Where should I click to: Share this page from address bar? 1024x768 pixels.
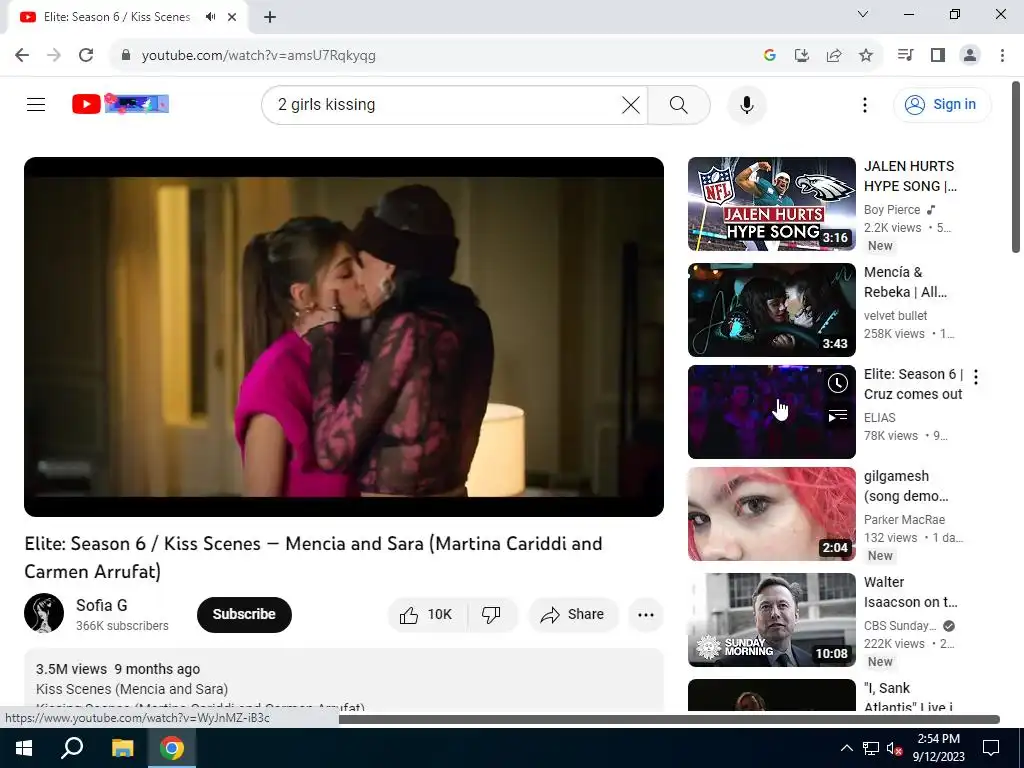tap(834, 56)
